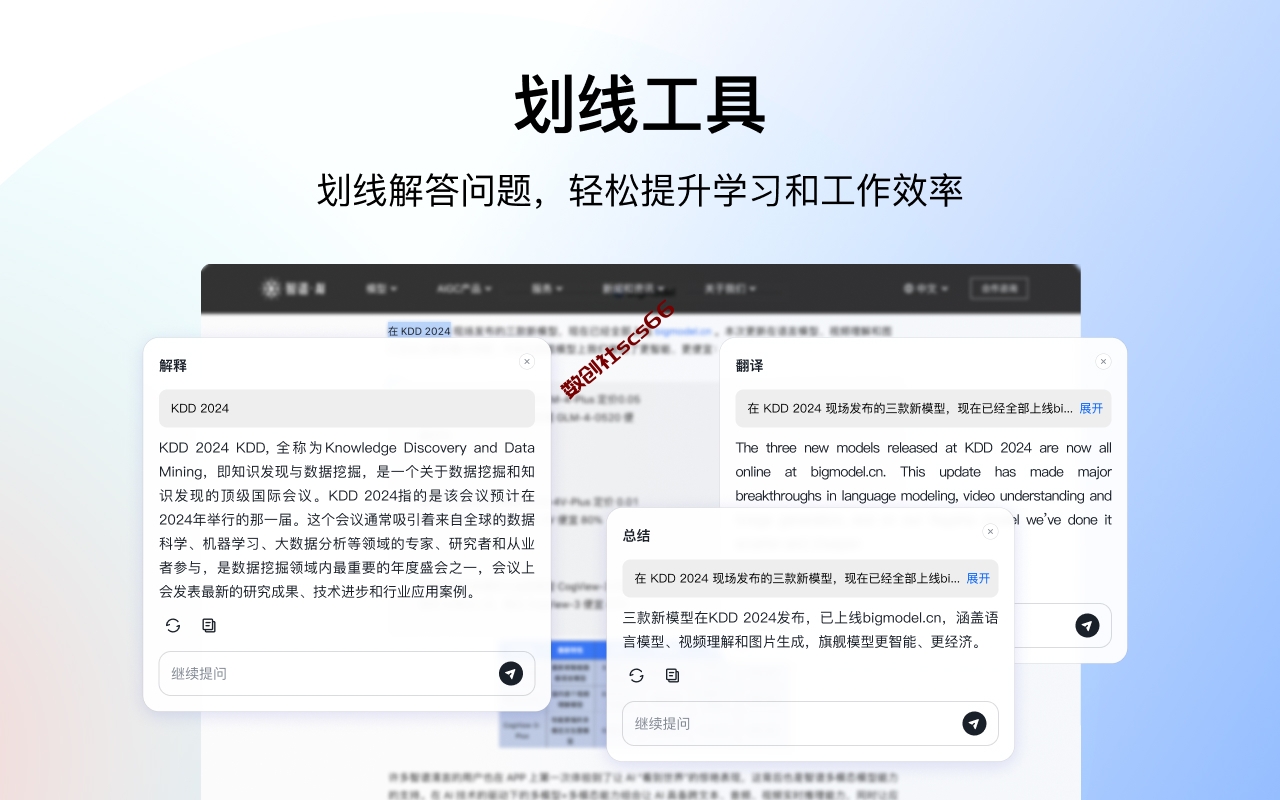The image size is (1280, 800).
Task: Open the language selector in the navigation bar
Action: [x=926, y=289]
